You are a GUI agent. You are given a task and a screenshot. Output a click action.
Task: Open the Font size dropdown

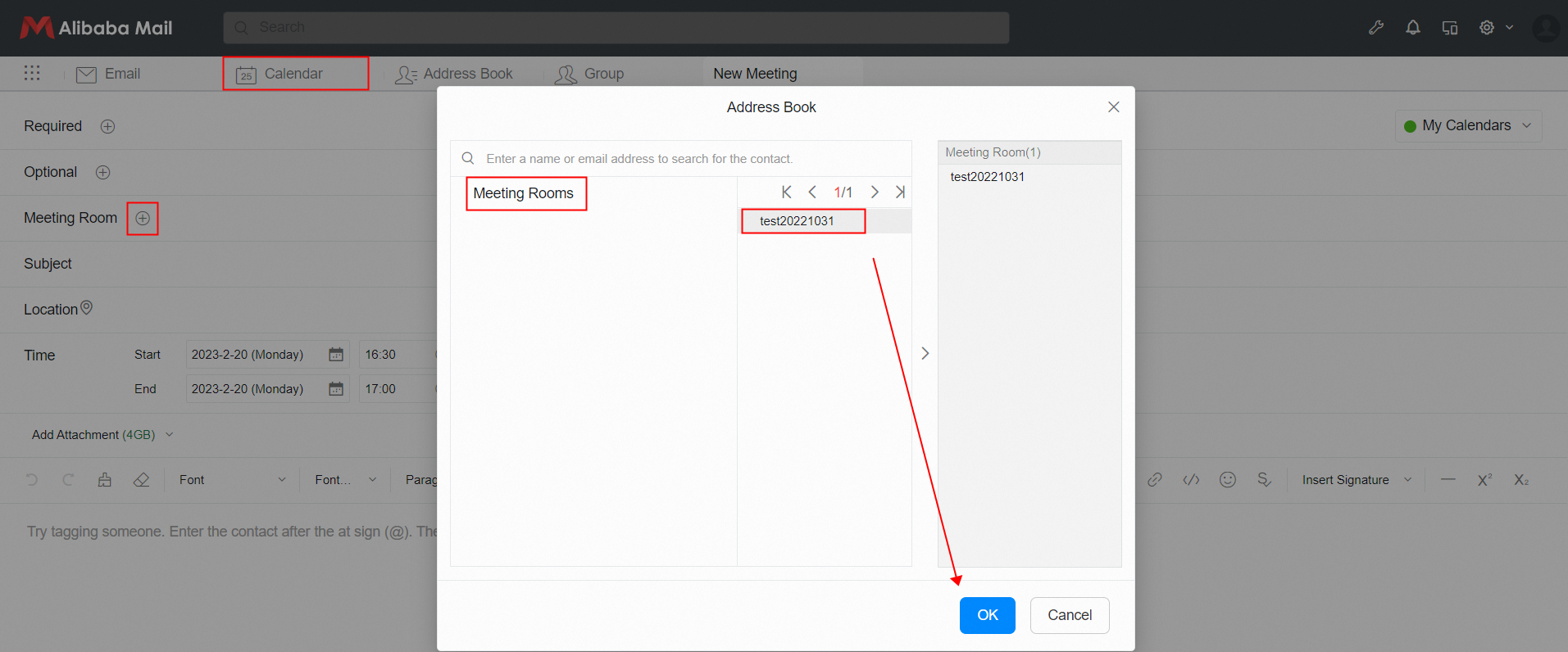[x=345, y=480]
